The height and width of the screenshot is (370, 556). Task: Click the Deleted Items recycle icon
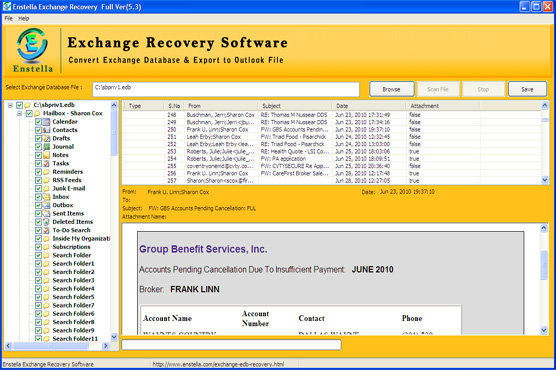[x=46, y=222]
